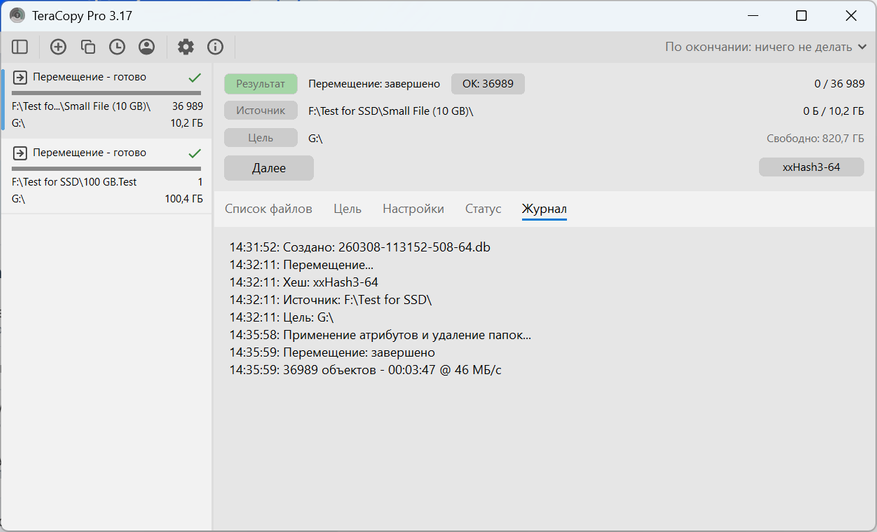The height and width of the screenshot is (532, 877).
Task: Click log line 'Создано: 260308-113152-508-64.db'
Action: tap(360, 247)
